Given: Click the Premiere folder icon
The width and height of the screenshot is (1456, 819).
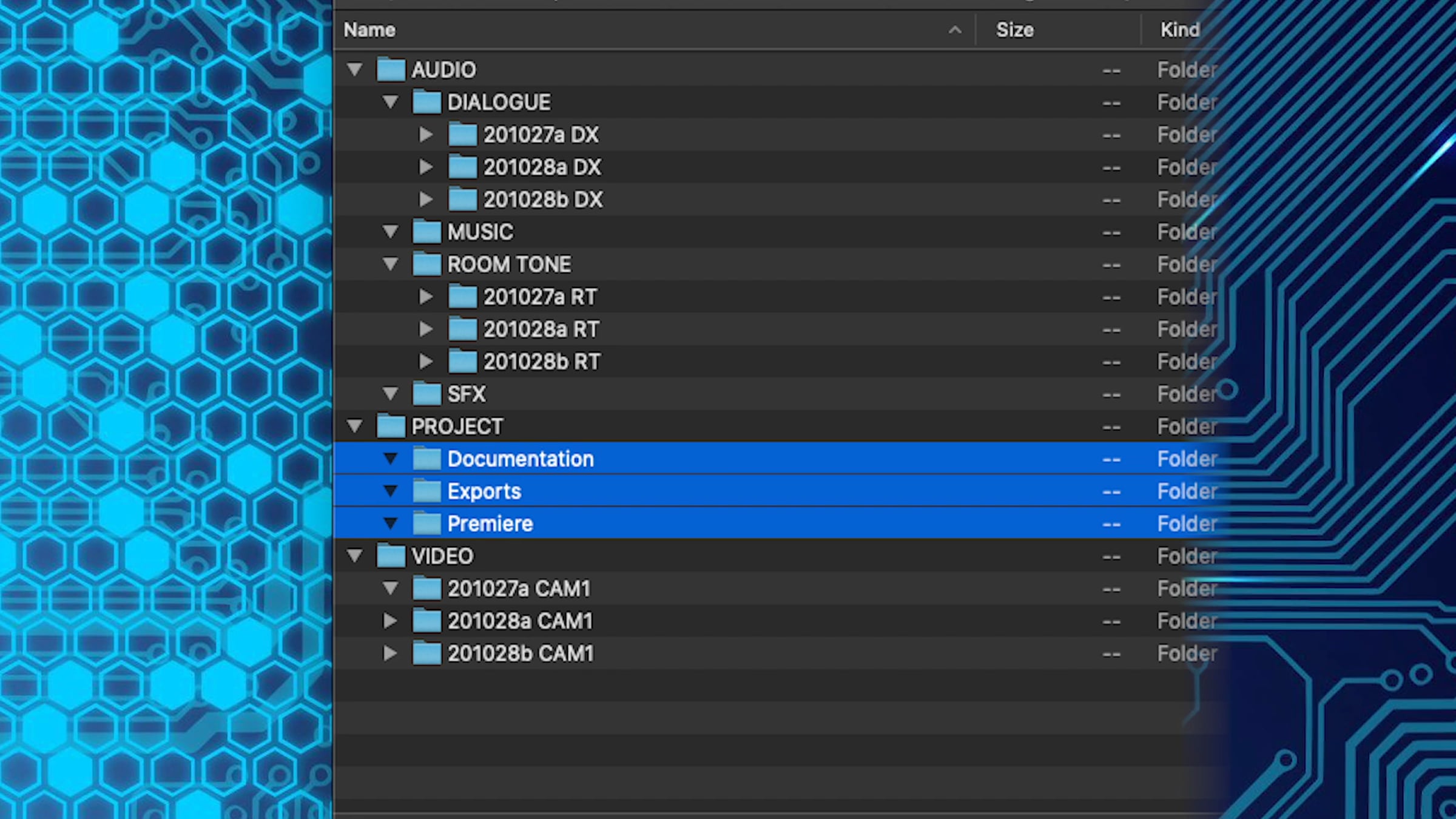Looking at the screenshot, I should (426, 524).
